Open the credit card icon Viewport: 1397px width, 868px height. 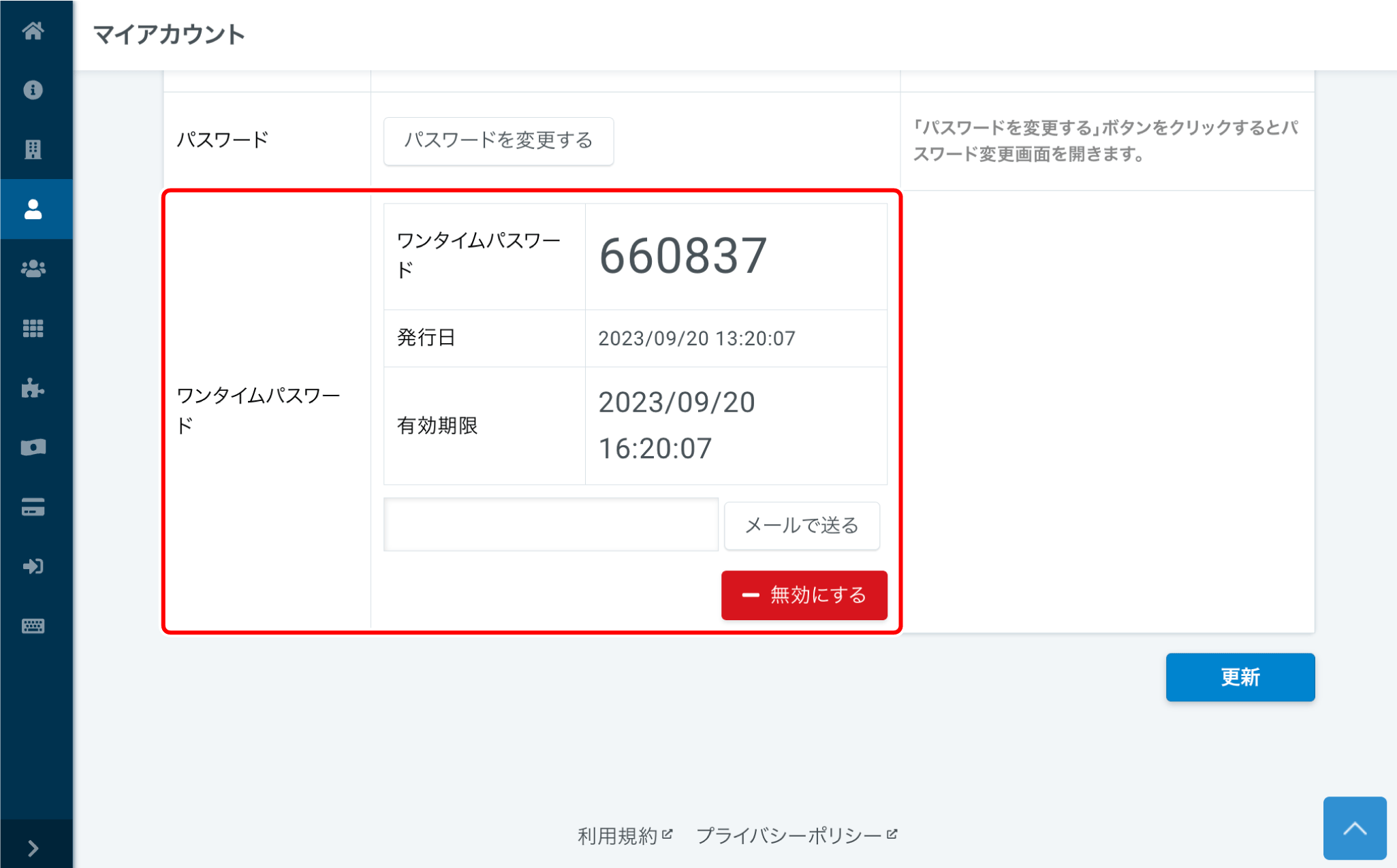(x=33, y=507)
